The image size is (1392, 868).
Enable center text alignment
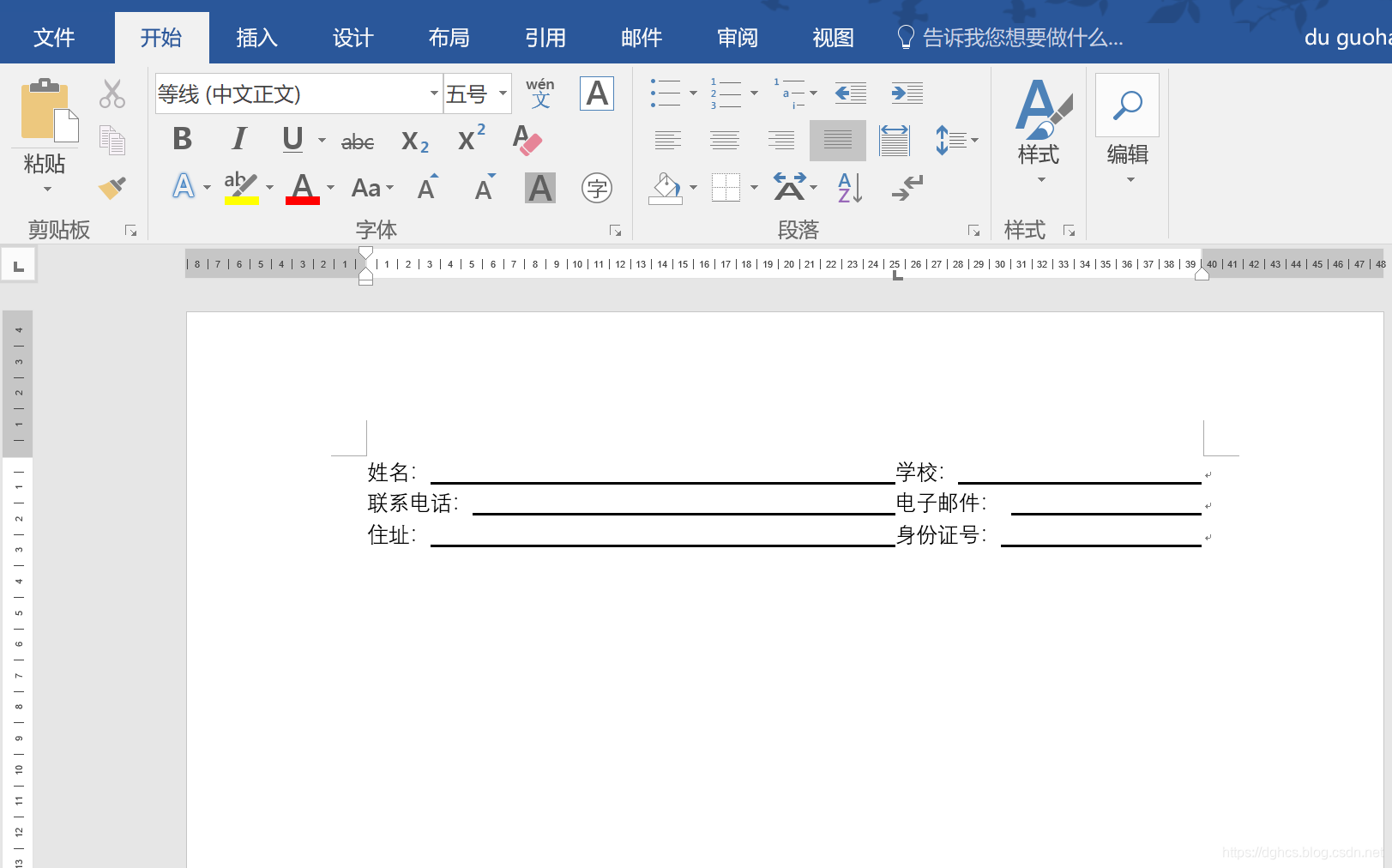pyautogui.click(x=725, y=140)
